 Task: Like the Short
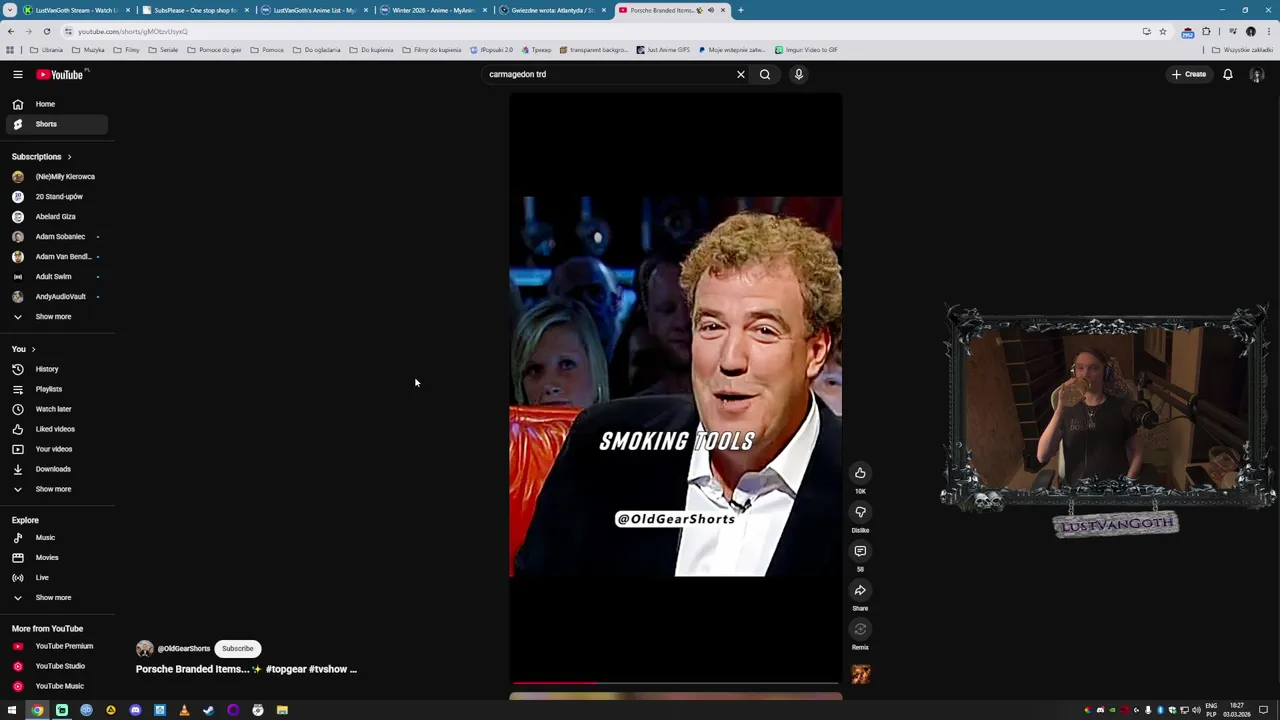coord(860,473)
